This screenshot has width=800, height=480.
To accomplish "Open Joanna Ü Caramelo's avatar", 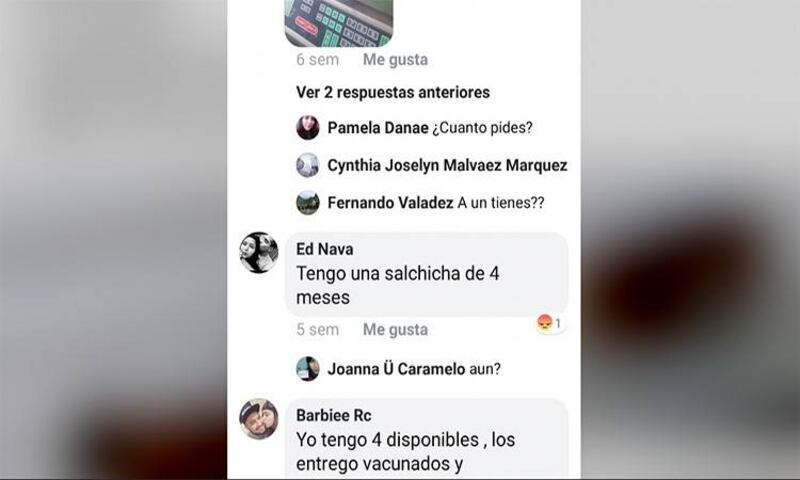I will pos(308,369).
